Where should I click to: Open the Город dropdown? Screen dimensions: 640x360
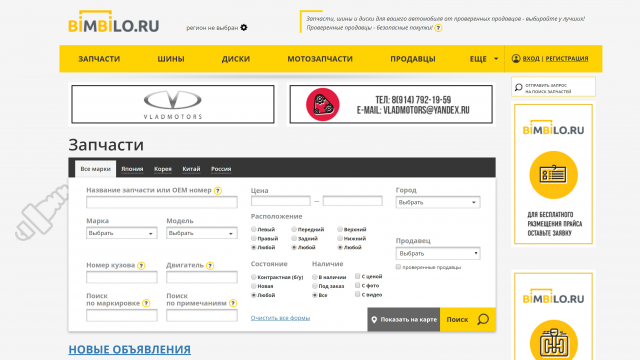pos(438,202)
